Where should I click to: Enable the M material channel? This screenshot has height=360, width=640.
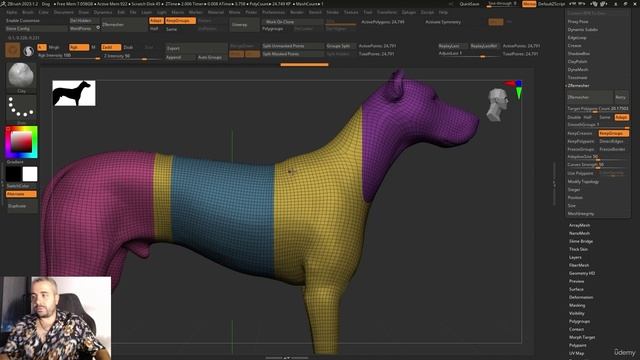click(93, 47)
